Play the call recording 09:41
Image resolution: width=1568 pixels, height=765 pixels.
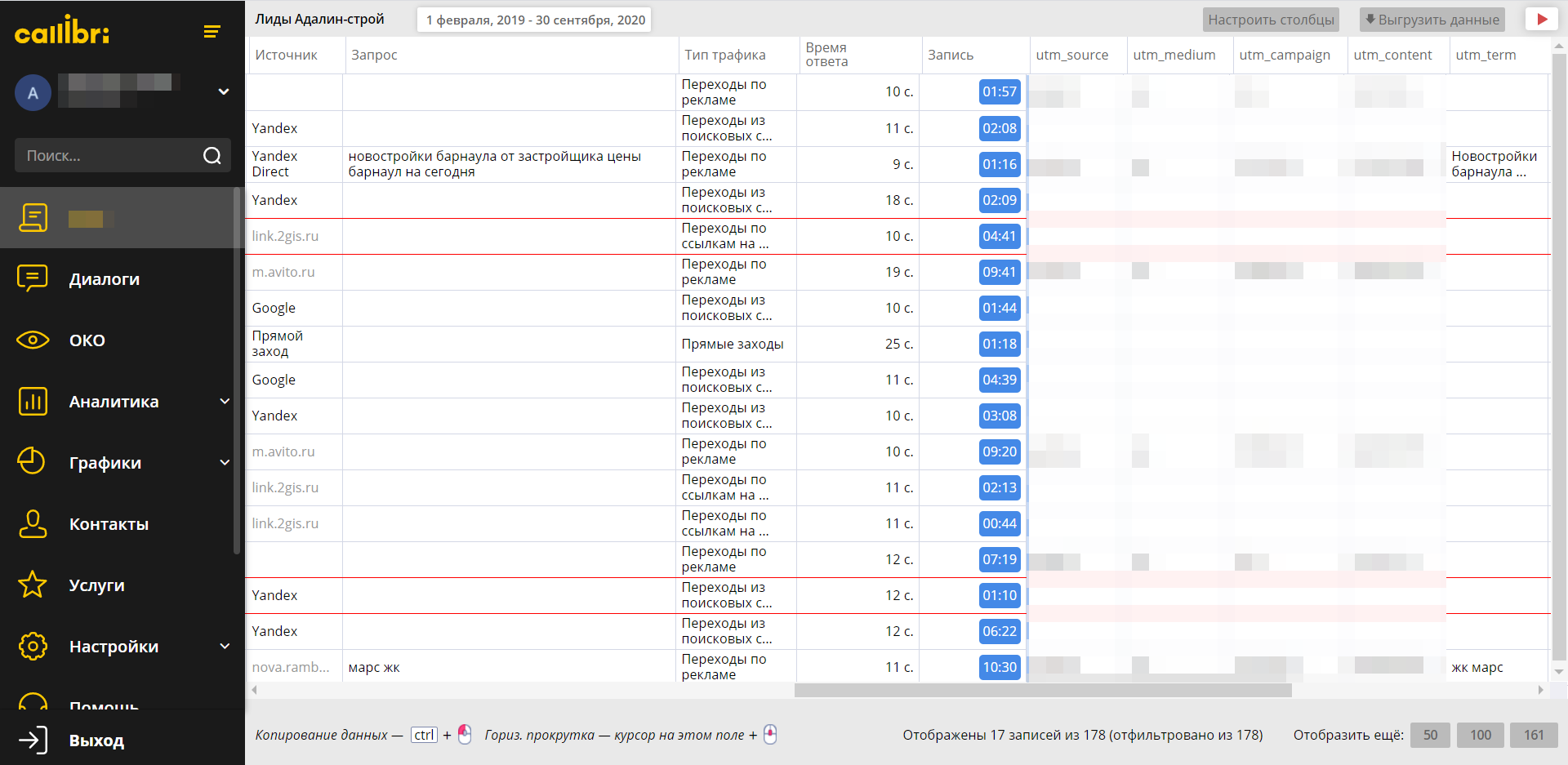click(1000, 272)
